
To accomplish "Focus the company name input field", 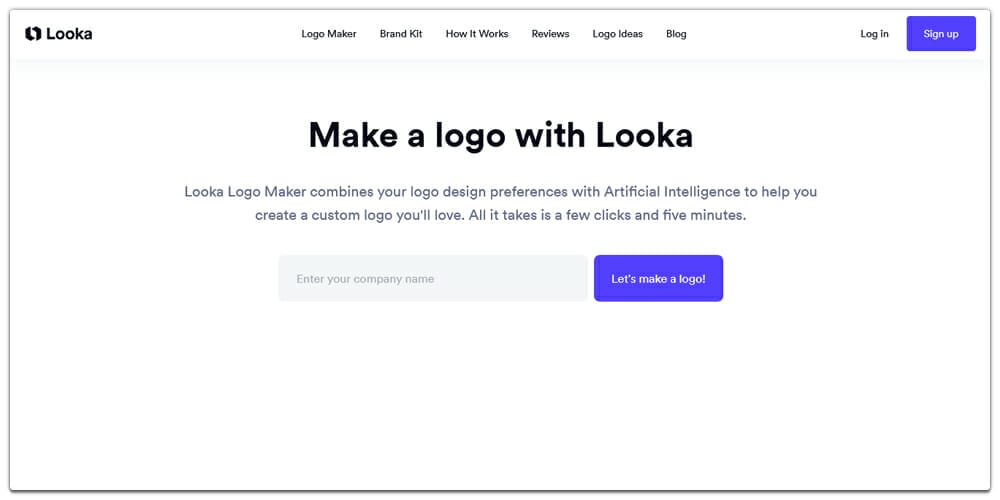I will tap(433, 278).
